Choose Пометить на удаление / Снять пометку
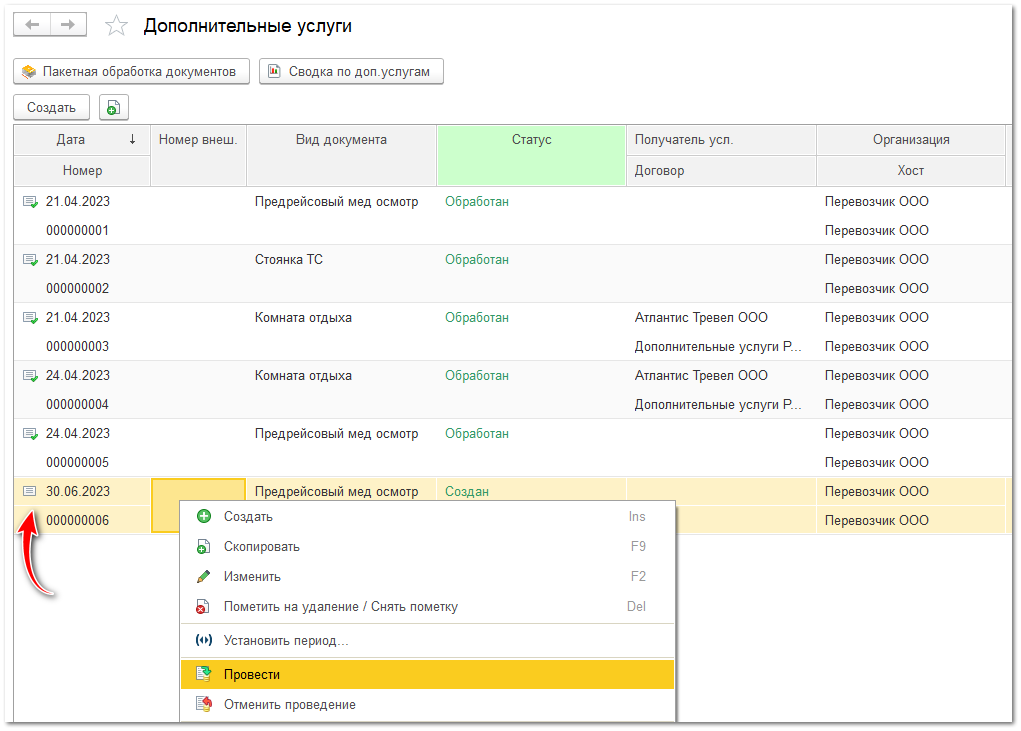1021x731 pixels. [340, 607]
